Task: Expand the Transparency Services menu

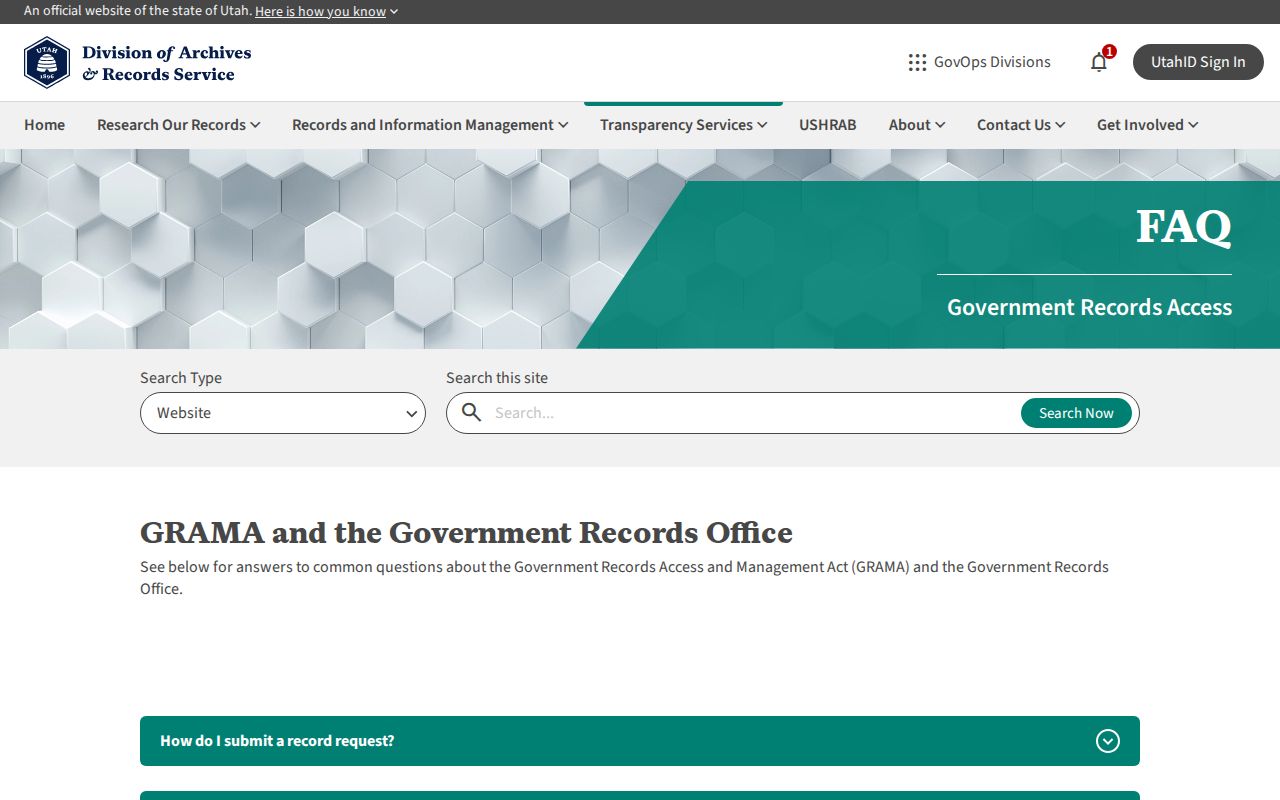Action: 684,125
